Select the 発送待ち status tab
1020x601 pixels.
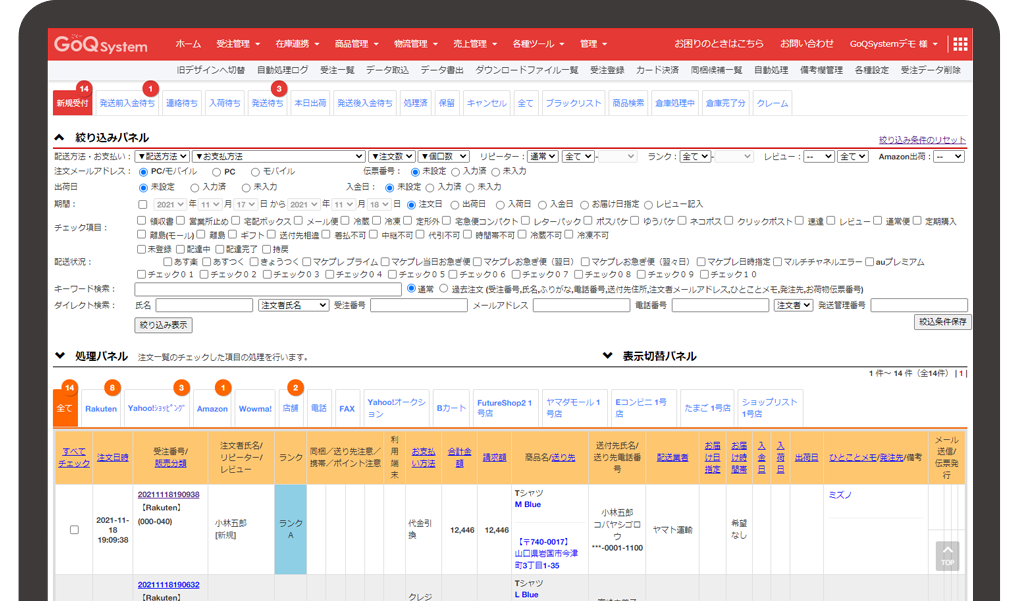point(267,103)
